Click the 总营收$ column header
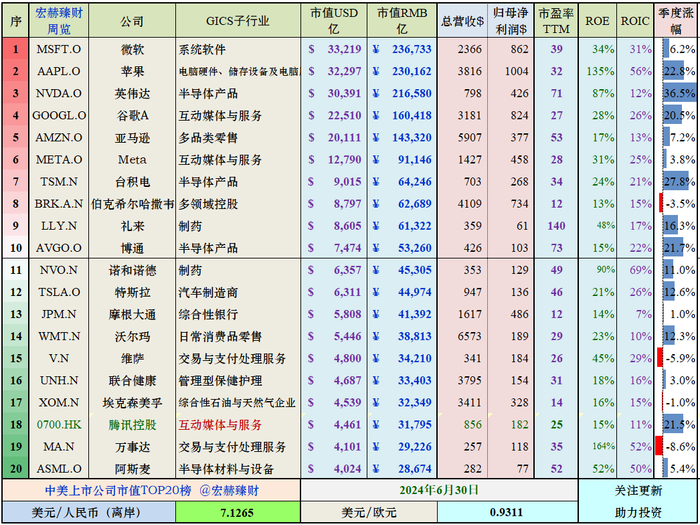Screen dimensions: 700x525 [x=462, y=21]
